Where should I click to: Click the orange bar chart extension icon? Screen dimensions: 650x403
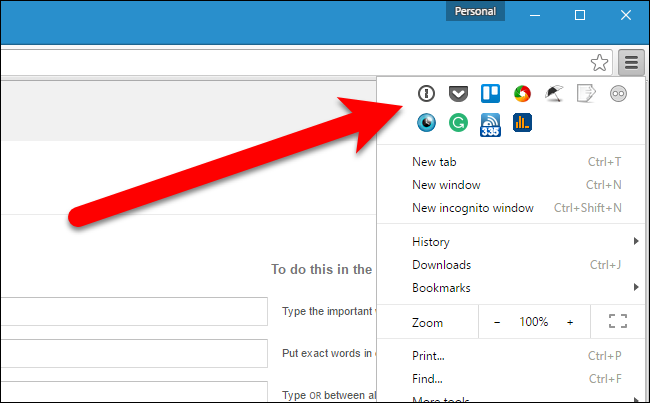click(522, 123)
